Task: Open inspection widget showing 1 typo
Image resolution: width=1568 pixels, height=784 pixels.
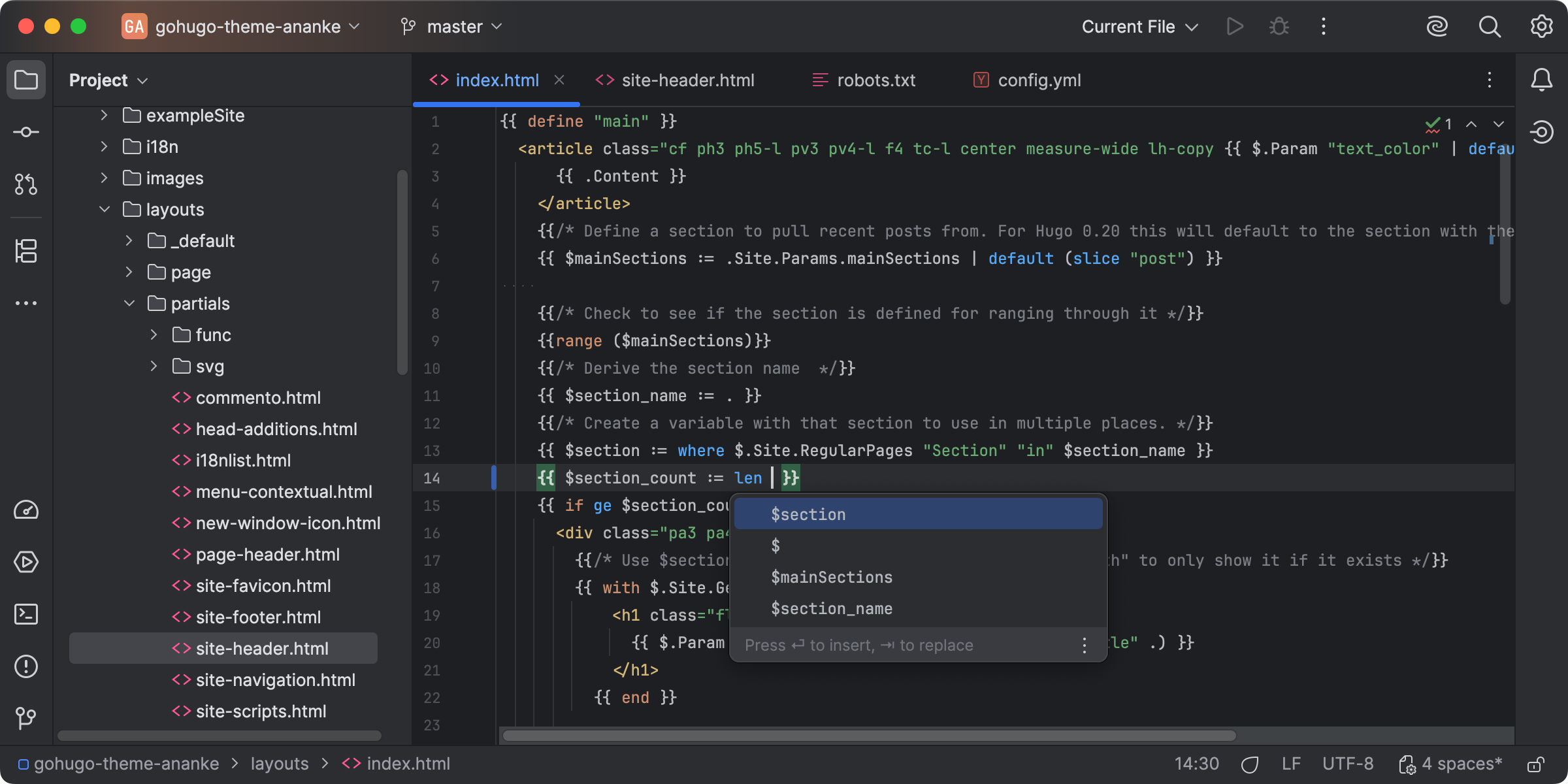Action: coord(1439,124)
